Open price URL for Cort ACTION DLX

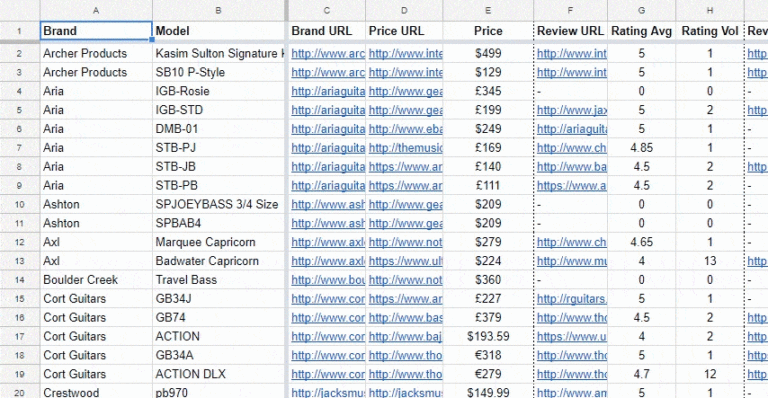(406, 374)
